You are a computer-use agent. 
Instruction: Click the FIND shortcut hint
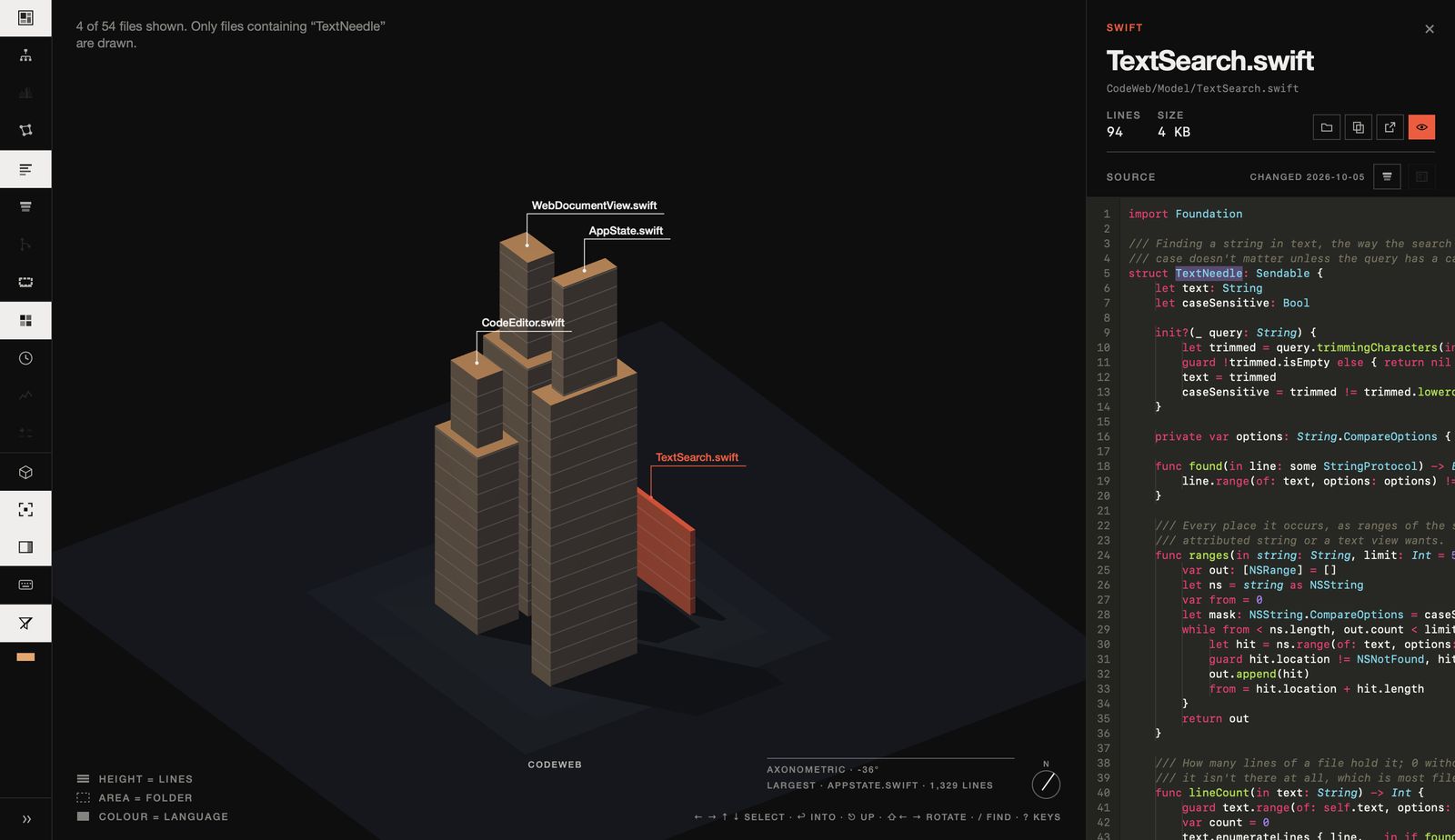[x=994, y=816]
